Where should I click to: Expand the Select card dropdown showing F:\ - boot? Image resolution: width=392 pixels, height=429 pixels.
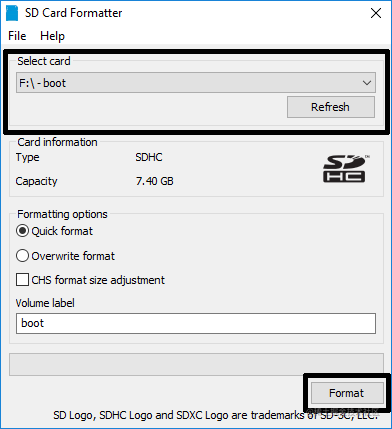pos(196,83)
